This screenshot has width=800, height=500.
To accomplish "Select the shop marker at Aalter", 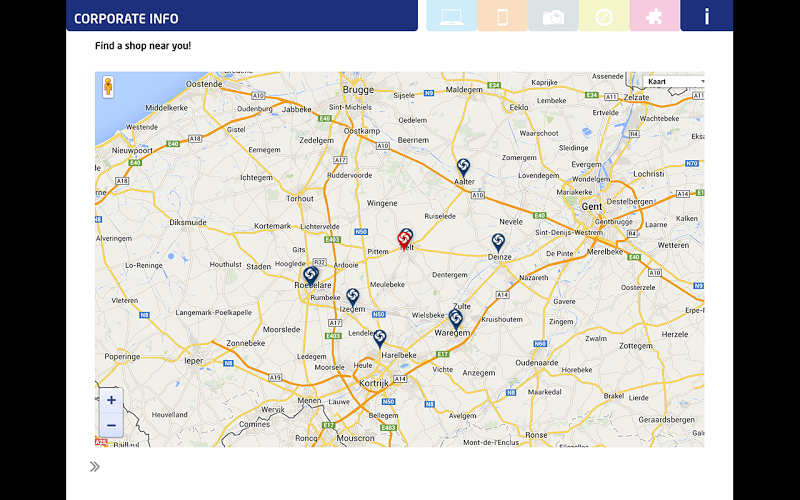I will pyautogui.click(x=463, y=168).
